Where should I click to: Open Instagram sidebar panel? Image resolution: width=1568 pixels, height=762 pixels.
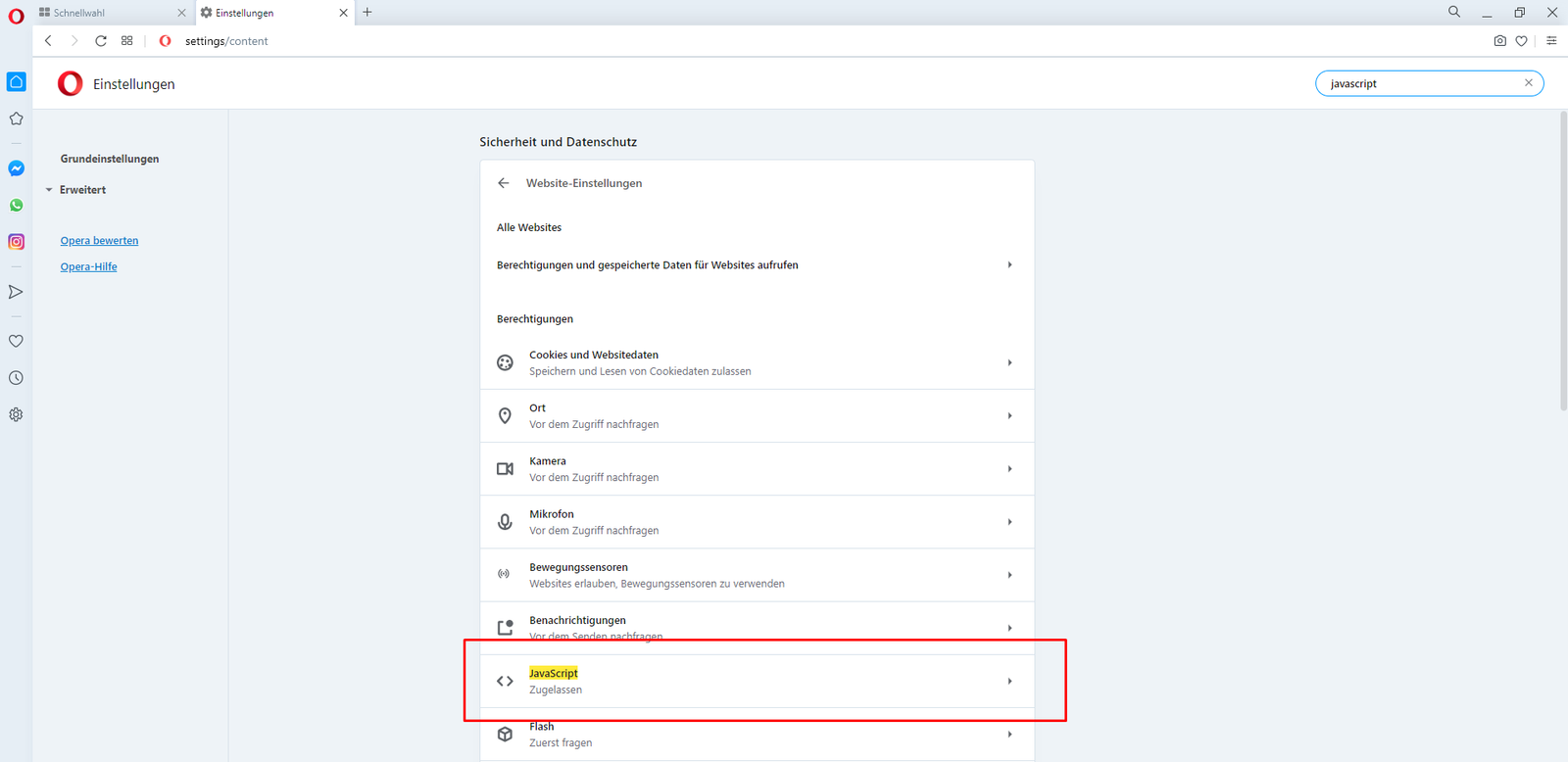tap(16, 242)
